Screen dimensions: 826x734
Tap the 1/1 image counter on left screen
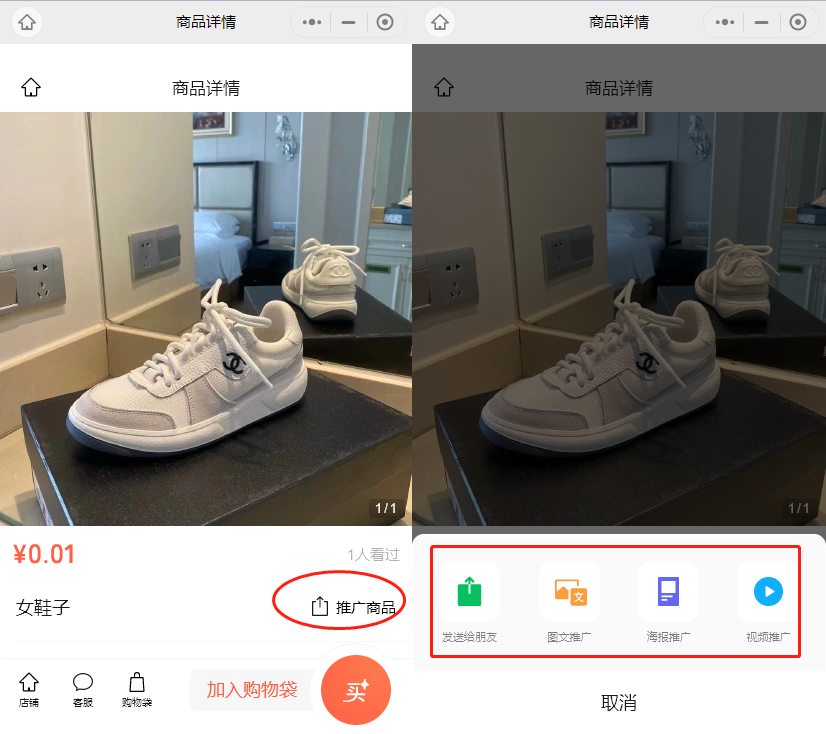(386, 508)
